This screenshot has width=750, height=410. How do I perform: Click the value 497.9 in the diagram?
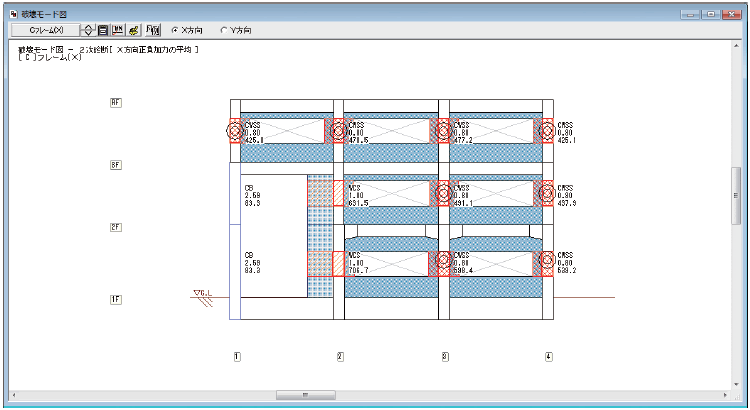[567, 203]
